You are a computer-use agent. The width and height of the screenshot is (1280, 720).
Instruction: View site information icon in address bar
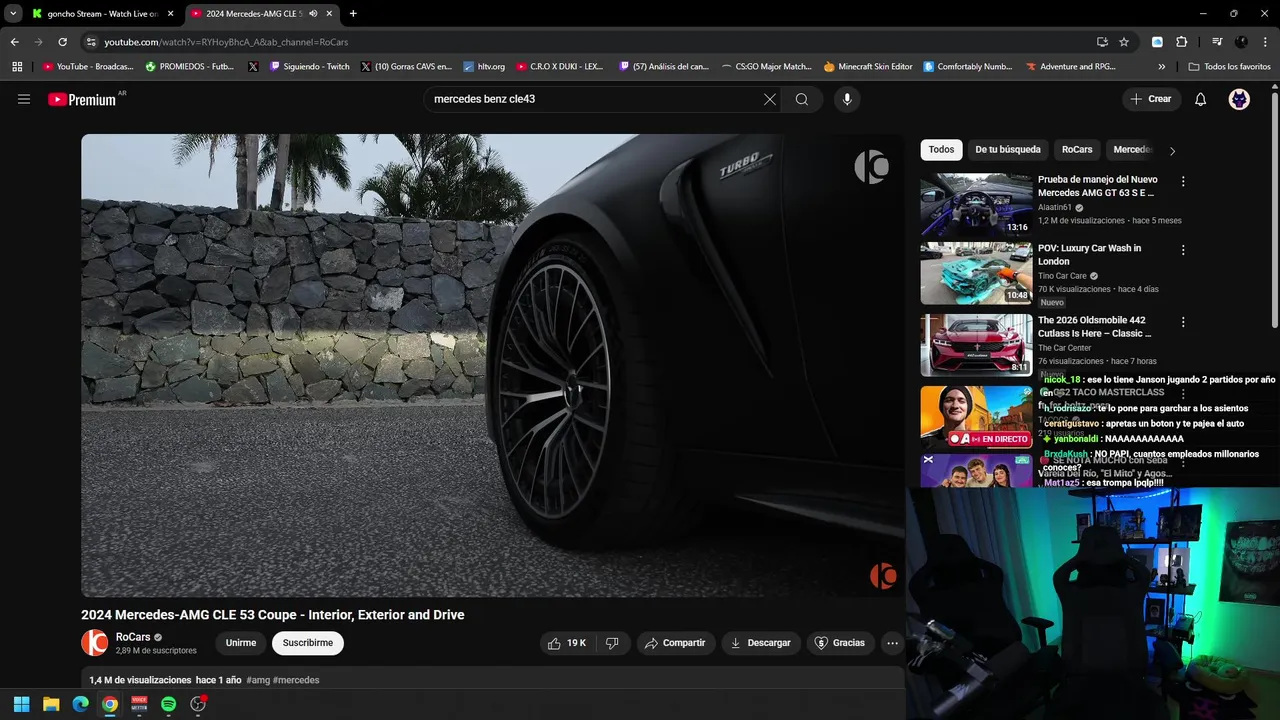[91, 42]
